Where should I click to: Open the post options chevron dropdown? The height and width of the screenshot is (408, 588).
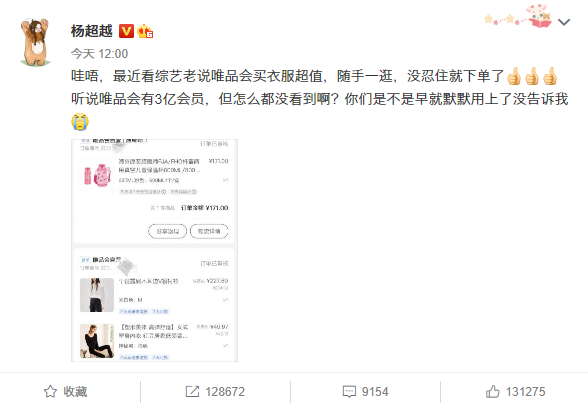[564, 22]
